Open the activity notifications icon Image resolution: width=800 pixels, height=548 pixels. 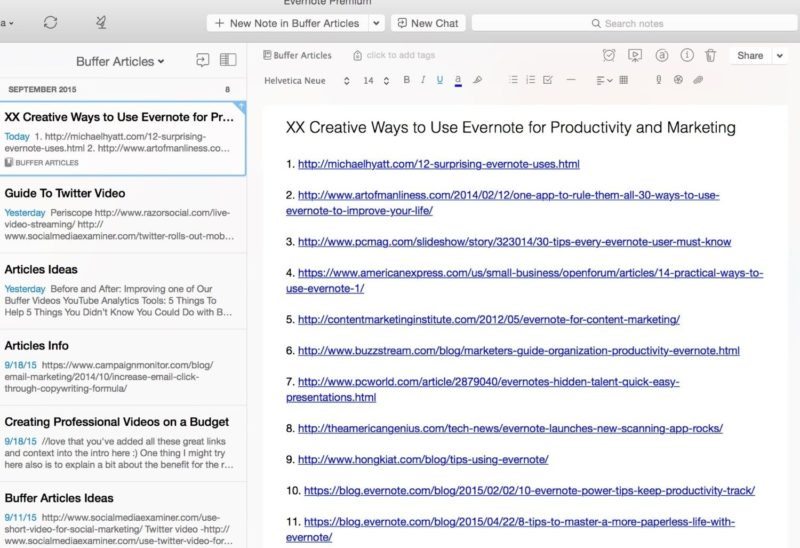click(101, 22)
